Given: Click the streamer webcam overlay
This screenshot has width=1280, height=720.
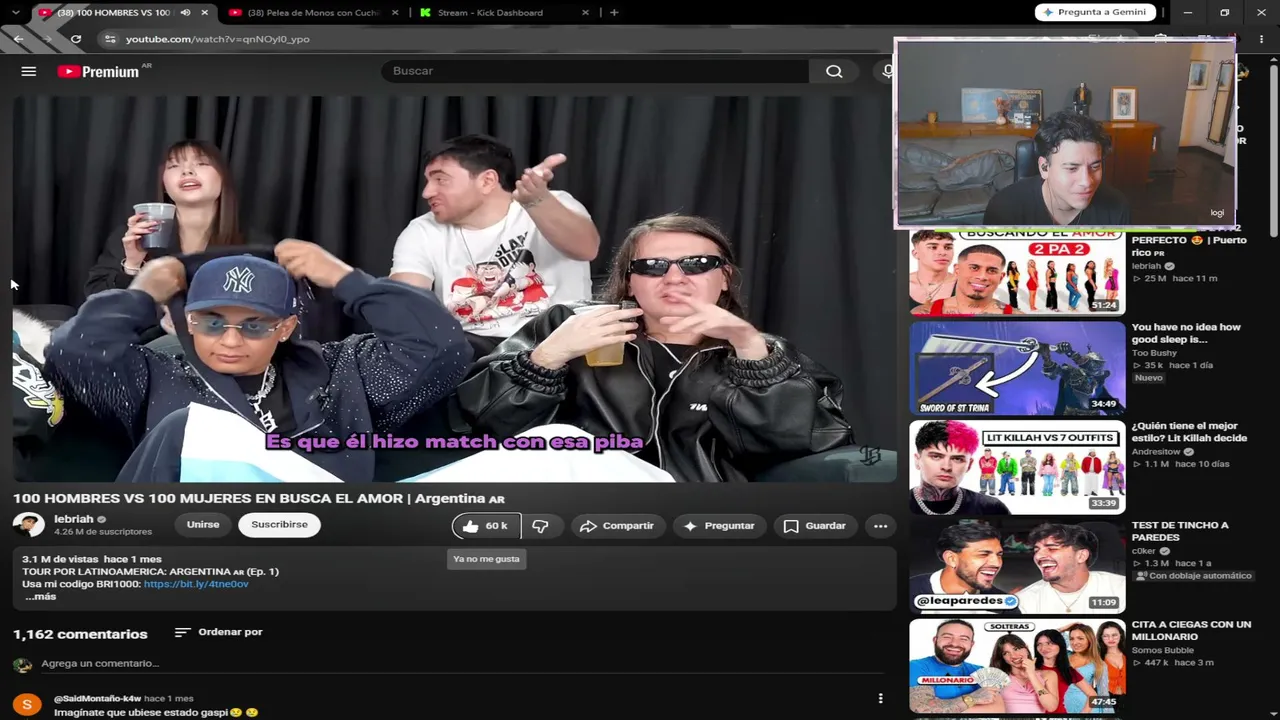Looking at the screenshot, I should [x=1065, y=133].
